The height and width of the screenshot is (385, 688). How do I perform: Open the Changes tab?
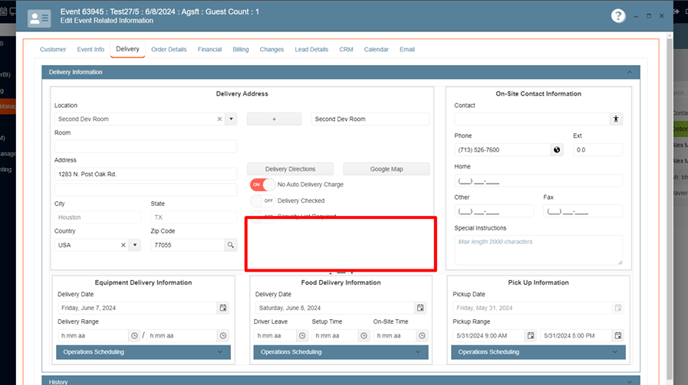(272, 49)
